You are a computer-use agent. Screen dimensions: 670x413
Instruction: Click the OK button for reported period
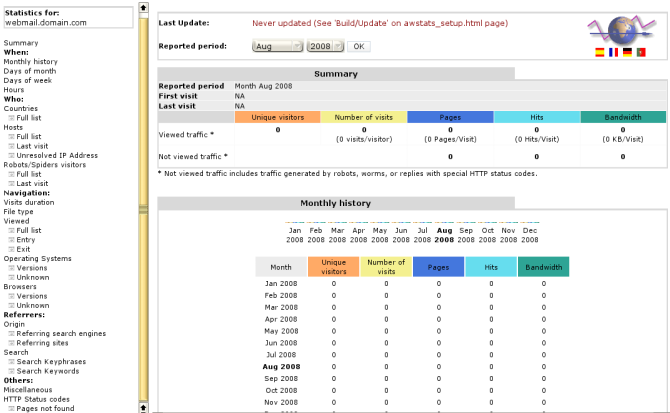click(359, 46)
